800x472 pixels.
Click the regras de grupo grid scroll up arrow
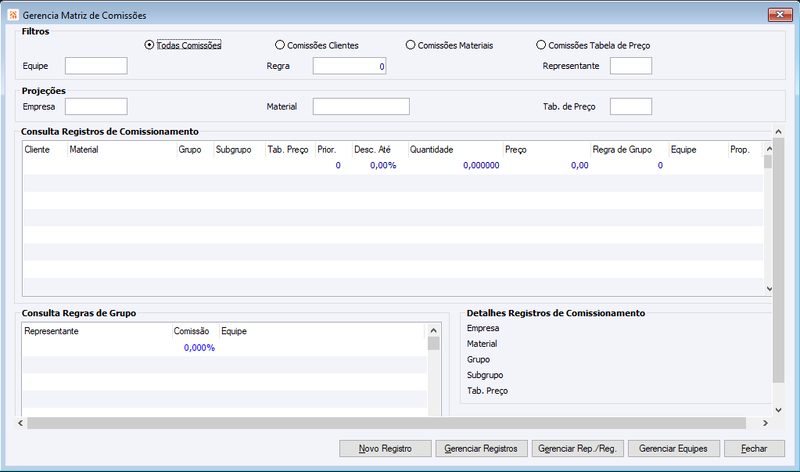click(434, 330)
